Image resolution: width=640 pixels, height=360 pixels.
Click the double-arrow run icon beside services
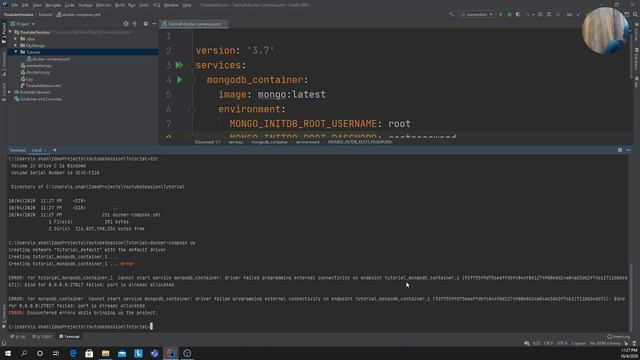(179, 65)
